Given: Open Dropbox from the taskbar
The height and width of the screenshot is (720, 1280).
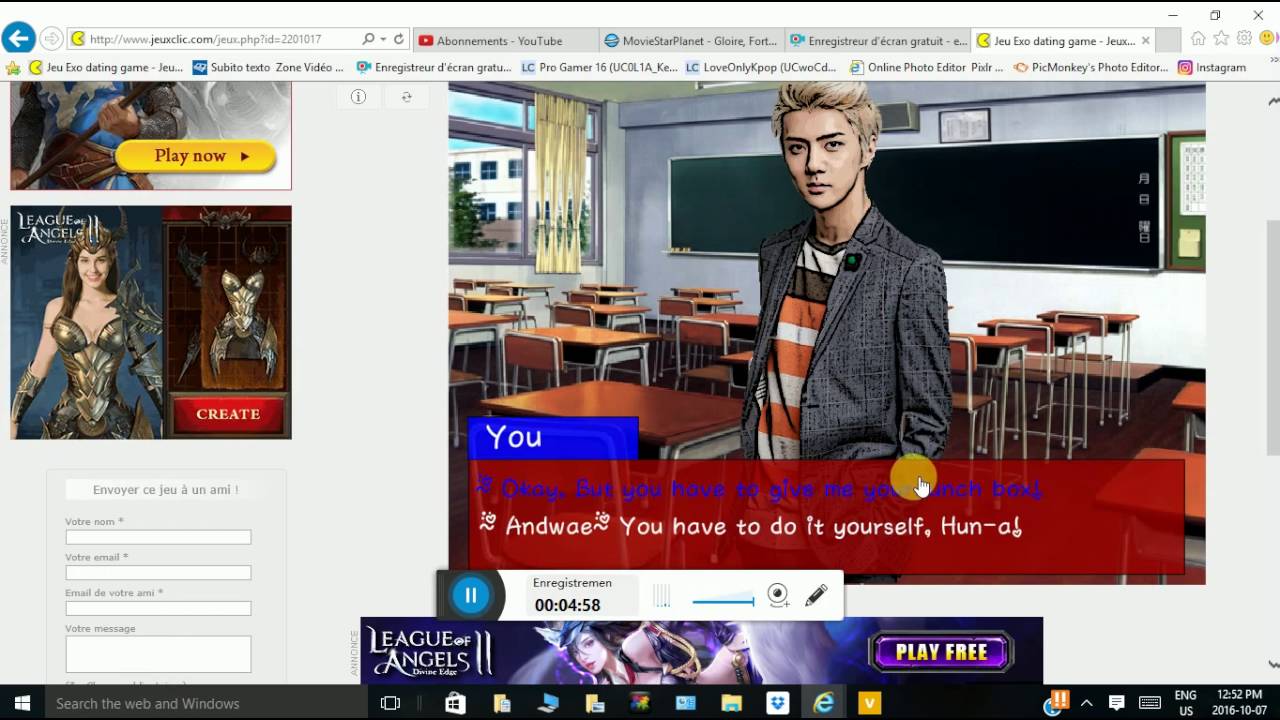Looking at the screenshot, I should 778,703.
